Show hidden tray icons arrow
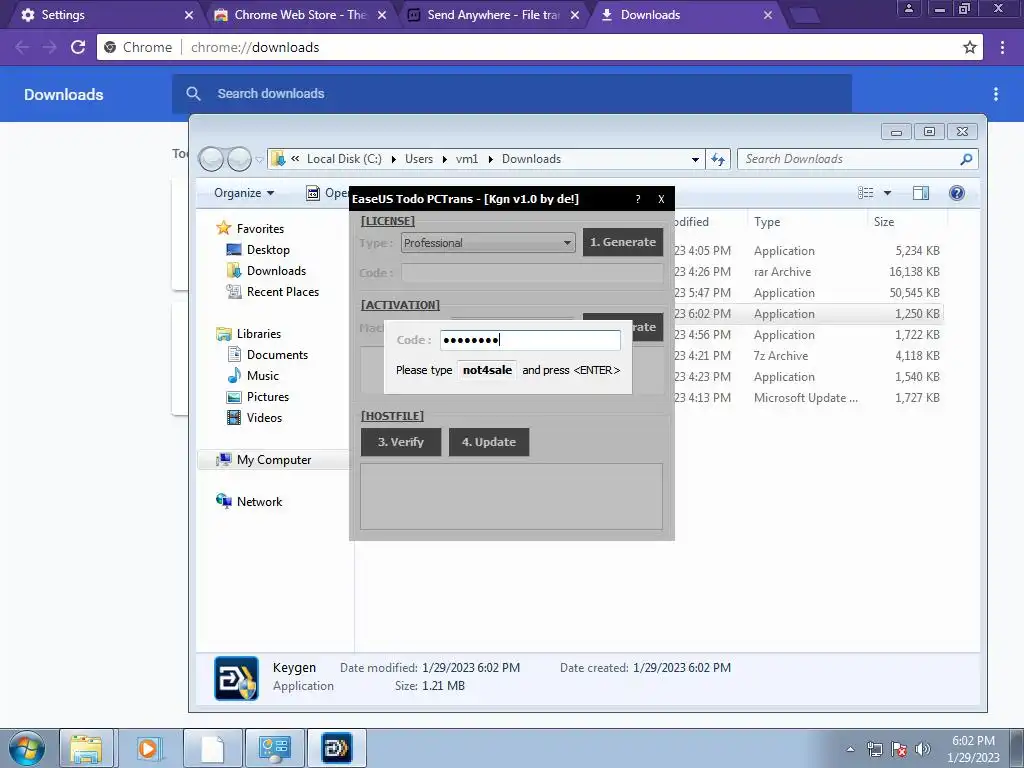 [x=850, y=749]
